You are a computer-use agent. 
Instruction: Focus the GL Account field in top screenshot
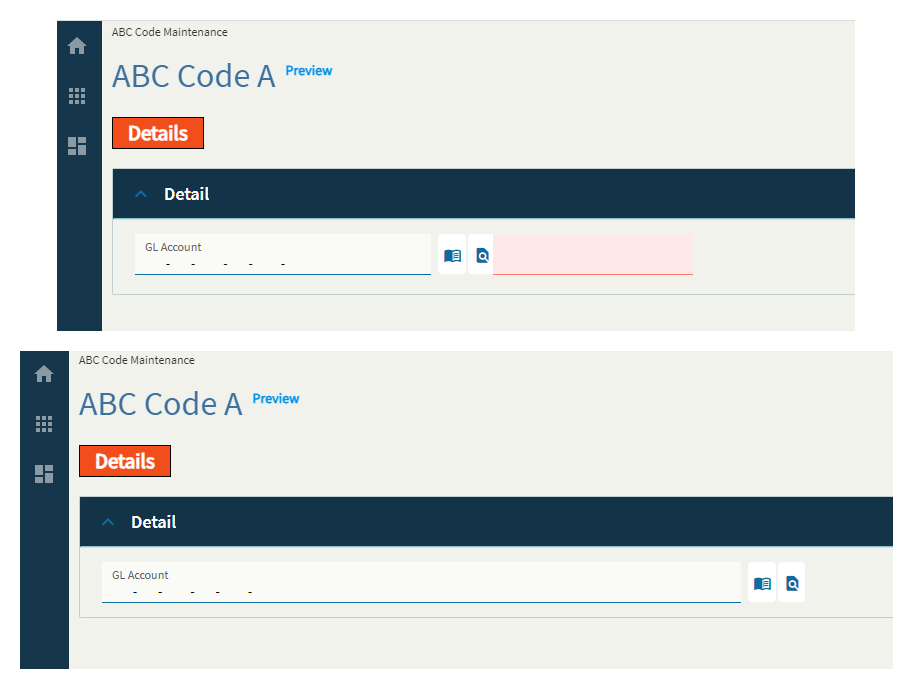pos(283,255)
